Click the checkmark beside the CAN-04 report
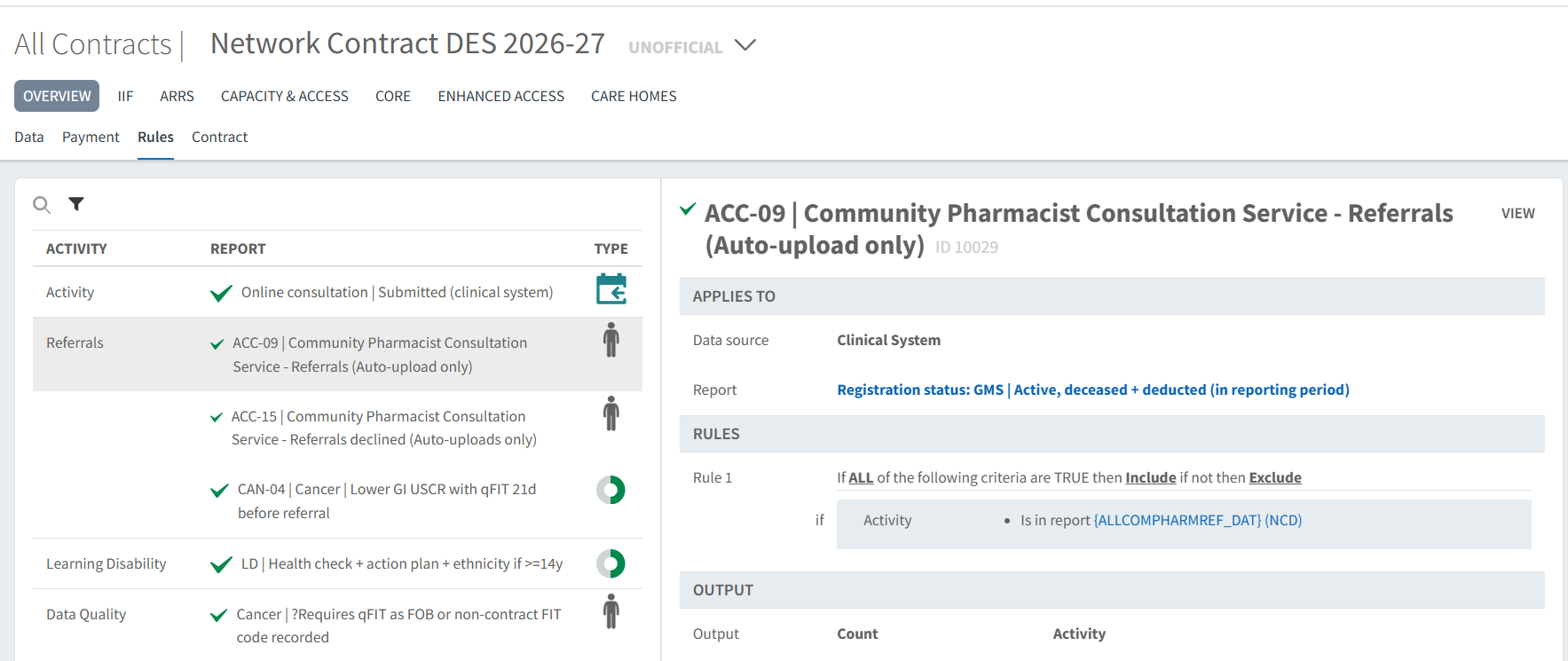 tap(220, 491)
